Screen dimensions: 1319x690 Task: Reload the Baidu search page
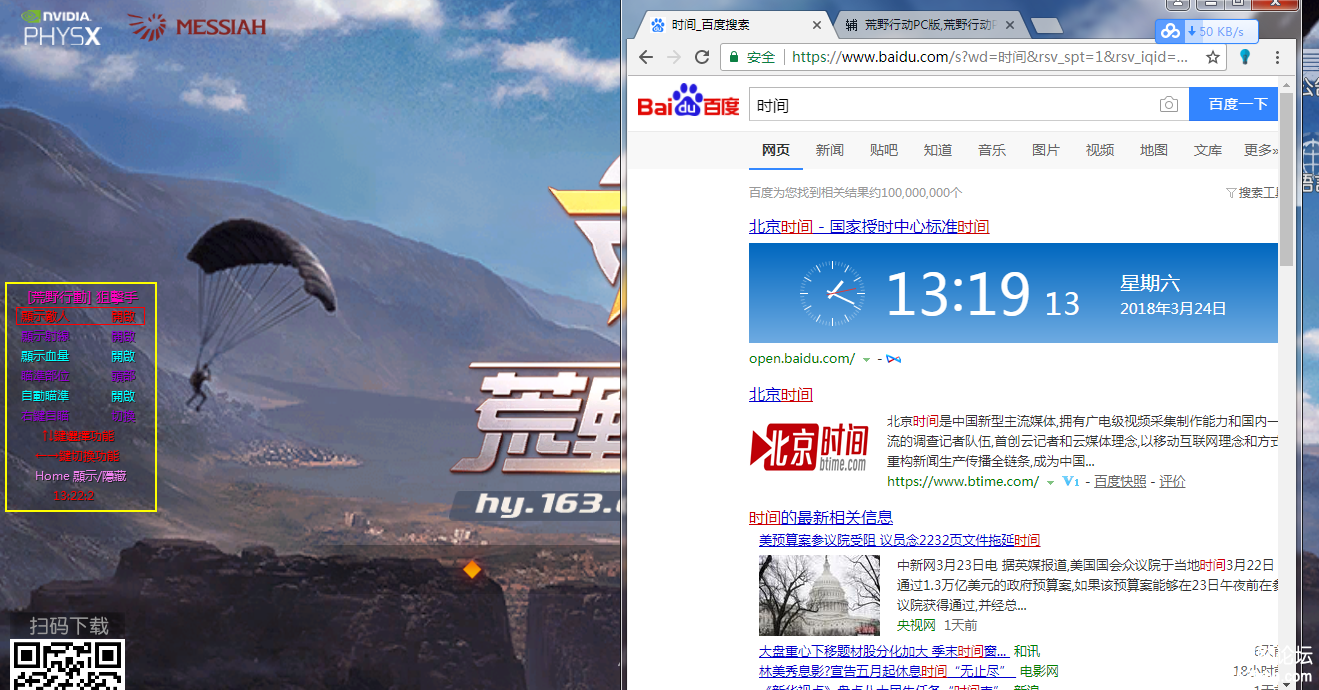[x=702, y=57]
